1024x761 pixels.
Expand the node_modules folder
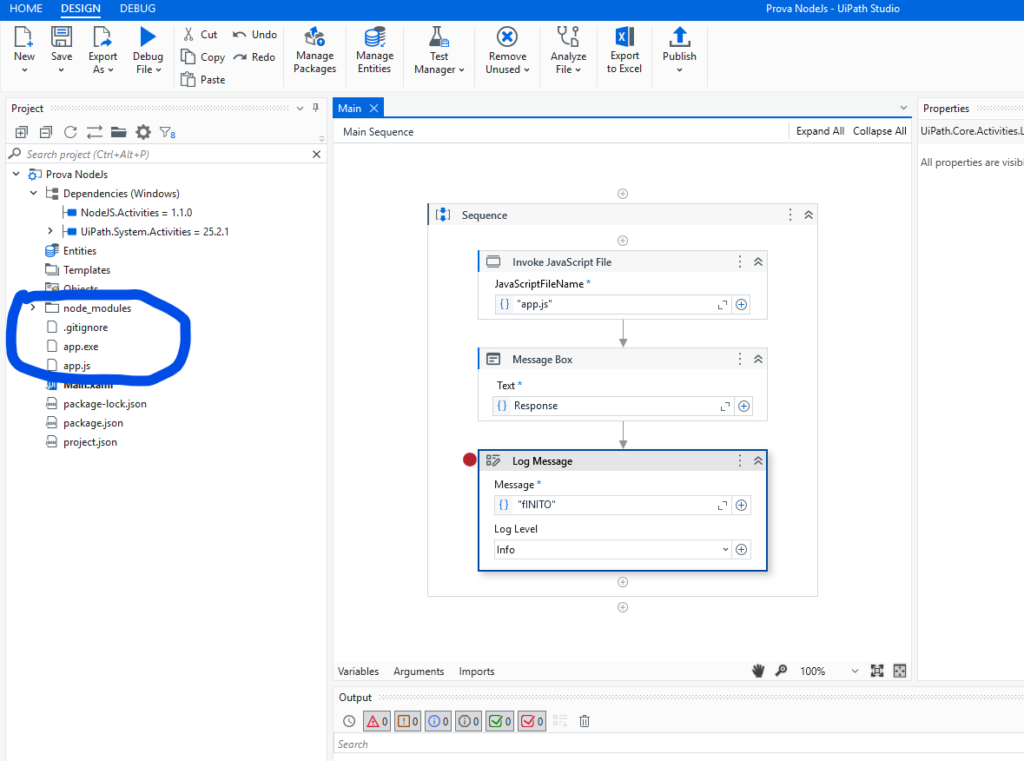pyautogui.click(x=33, y=308)
